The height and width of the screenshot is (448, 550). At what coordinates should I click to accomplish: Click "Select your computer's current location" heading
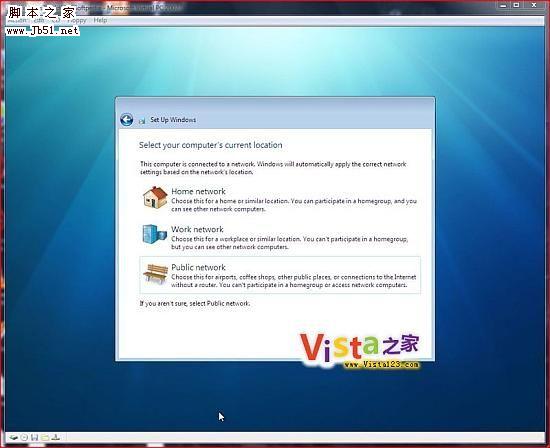210,145
